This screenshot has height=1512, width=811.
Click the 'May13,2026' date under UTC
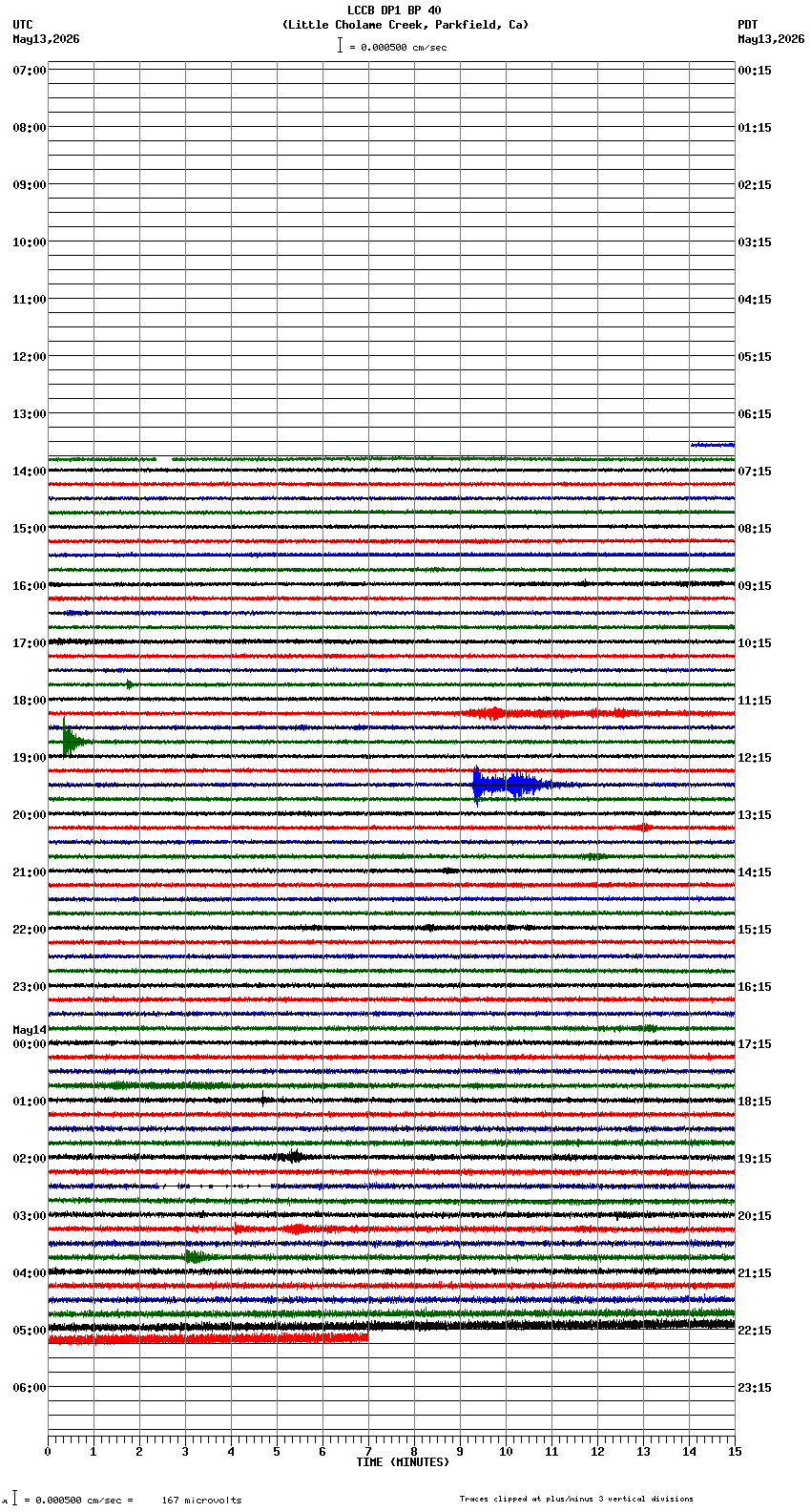(47, 39)
